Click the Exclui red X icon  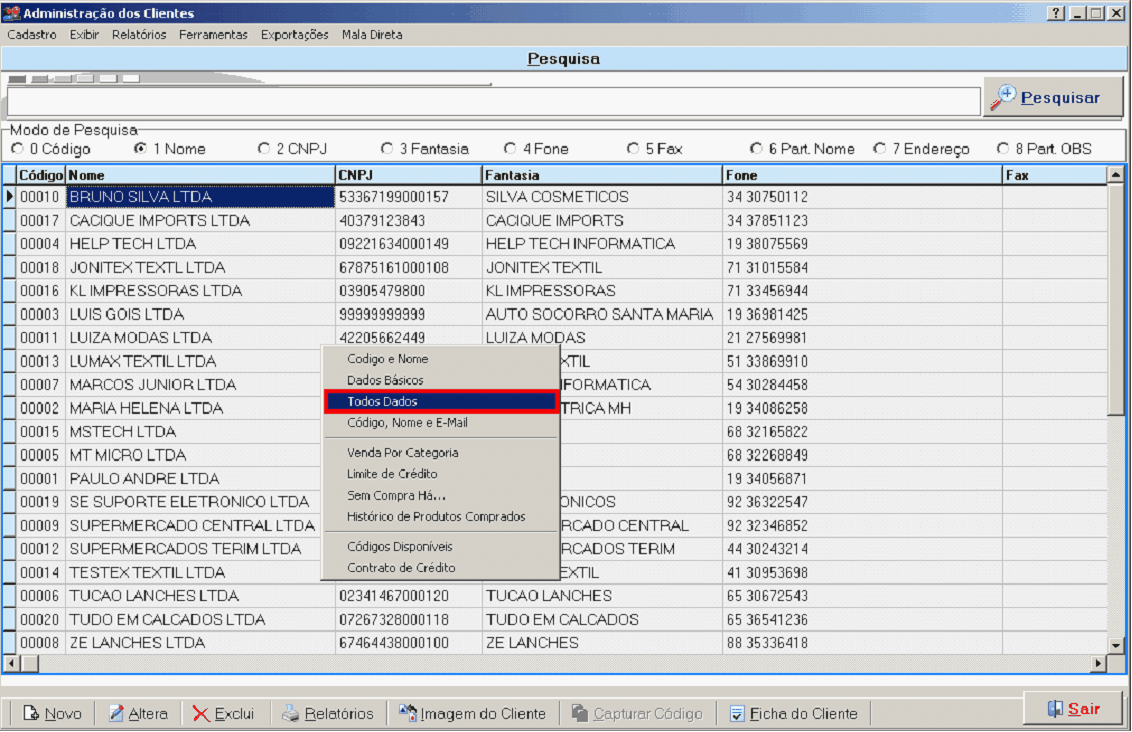click(201, 714)
